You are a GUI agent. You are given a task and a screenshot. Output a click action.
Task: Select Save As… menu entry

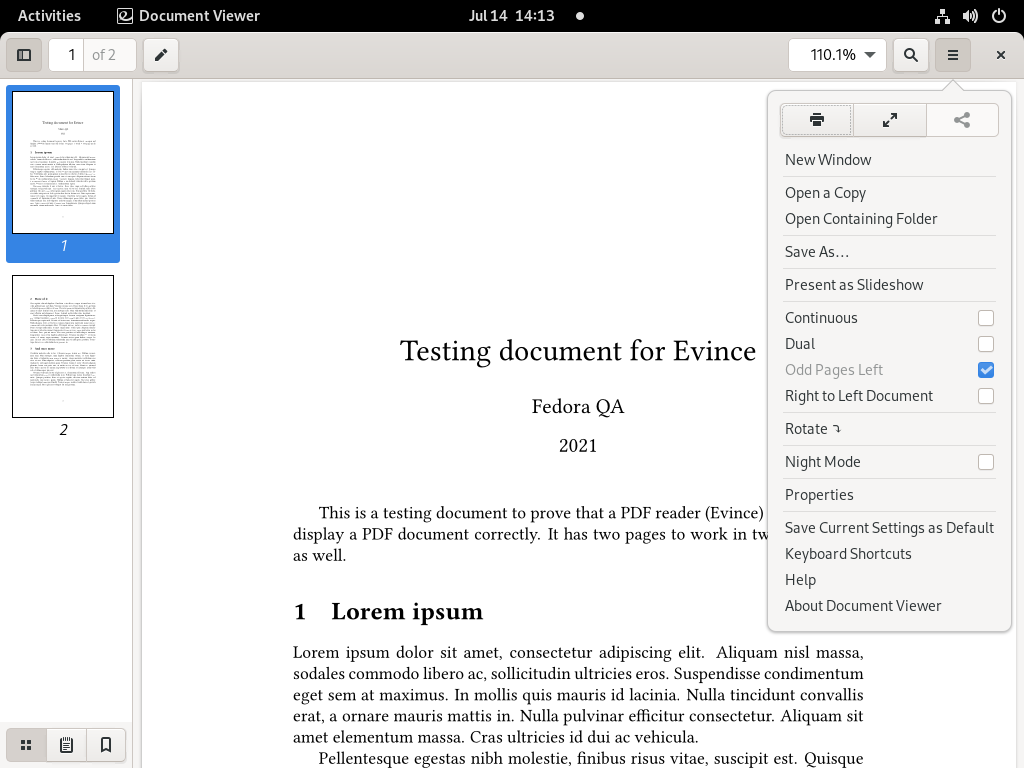pyautogui.click(x=889, y=252)
